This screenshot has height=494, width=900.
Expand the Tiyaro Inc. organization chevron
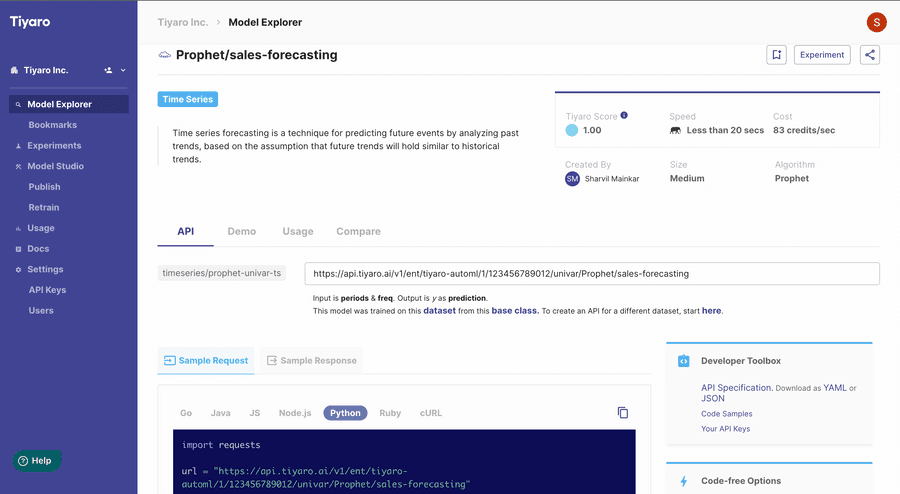[x=123, y=70]
